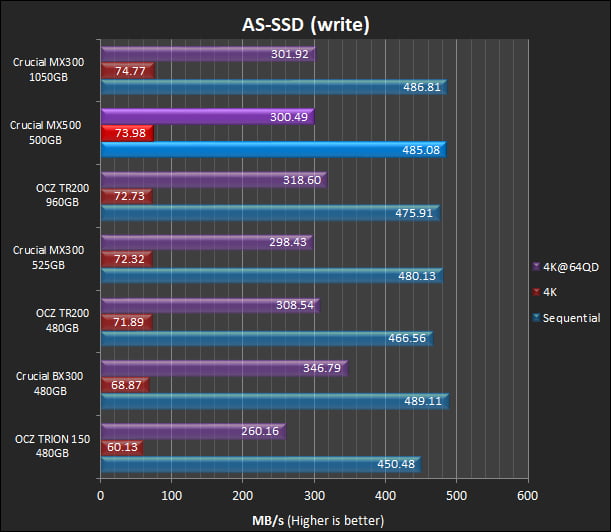This screenshot has height=532, width=611.
Task: Click the 260.16 bar value
Action: 260,431
